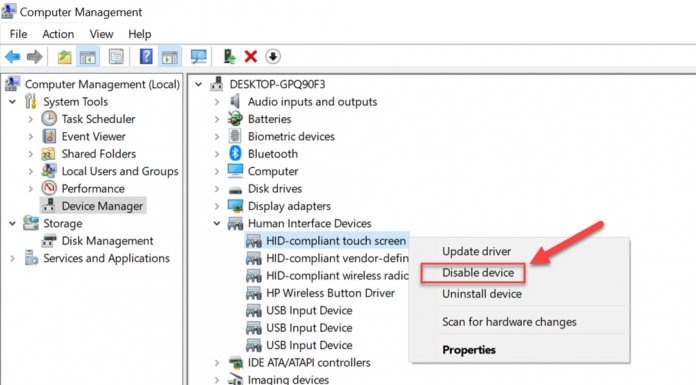
Task: Click Scan for hardware changes monitor icon
Action: pos(198,56)
